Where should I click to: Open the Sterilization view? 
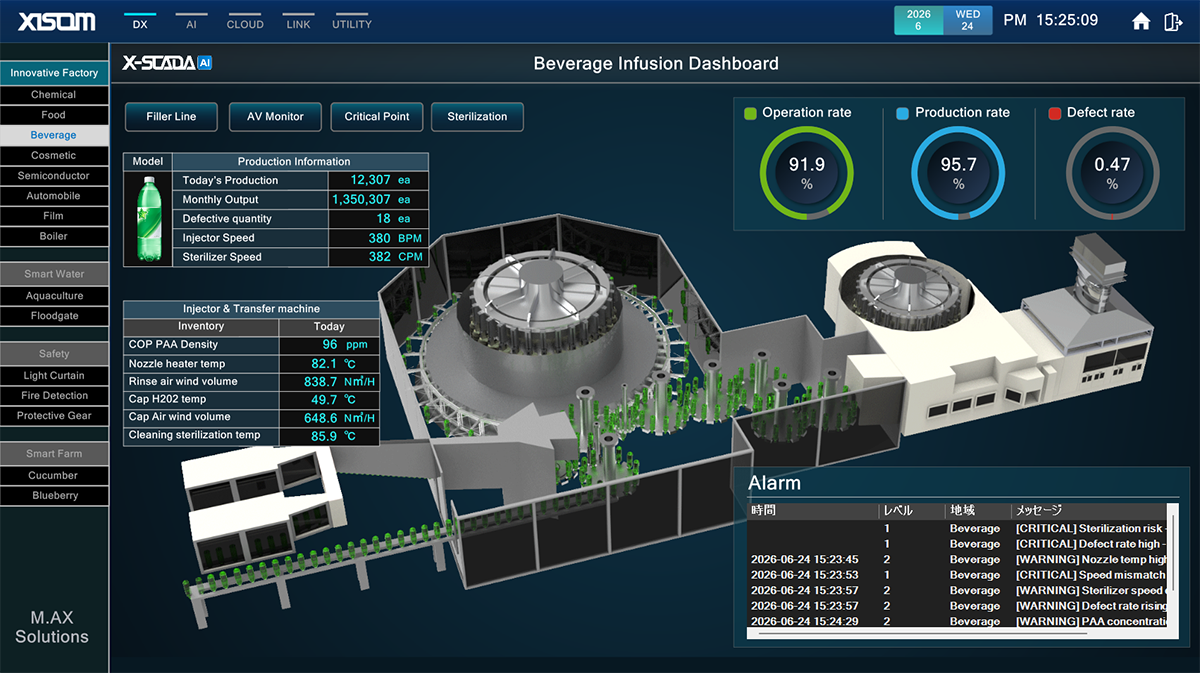pos(477,117)
